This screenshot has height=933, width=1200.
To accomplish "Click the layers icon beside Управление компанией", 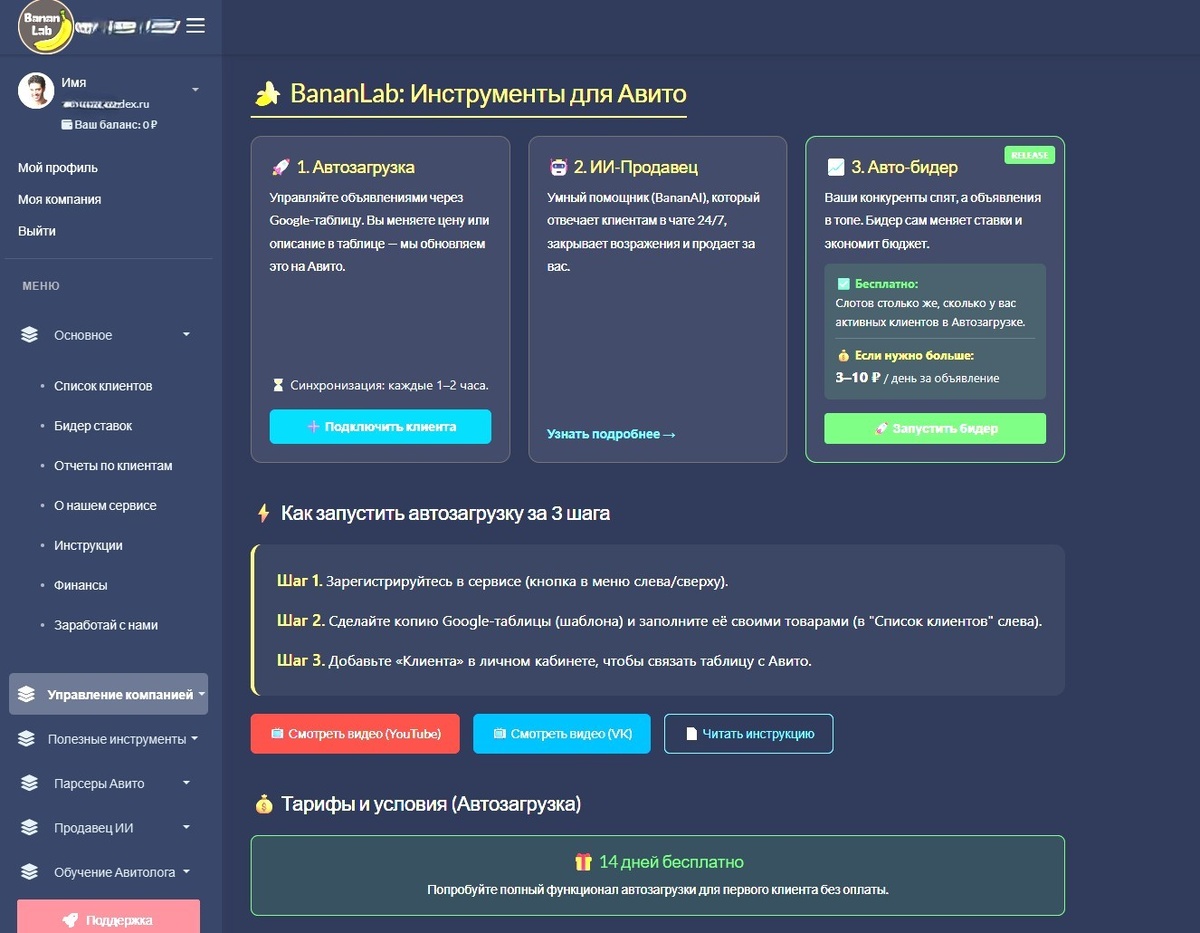I will click(27, 694).
